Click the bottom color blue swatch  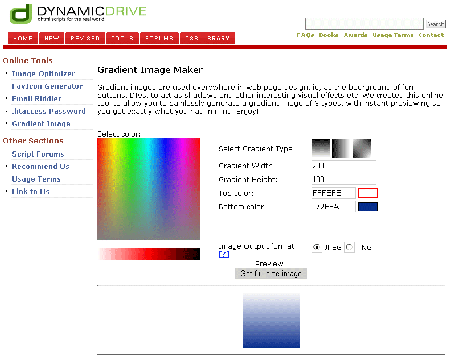pyautogui.click(x=368, y=207)
